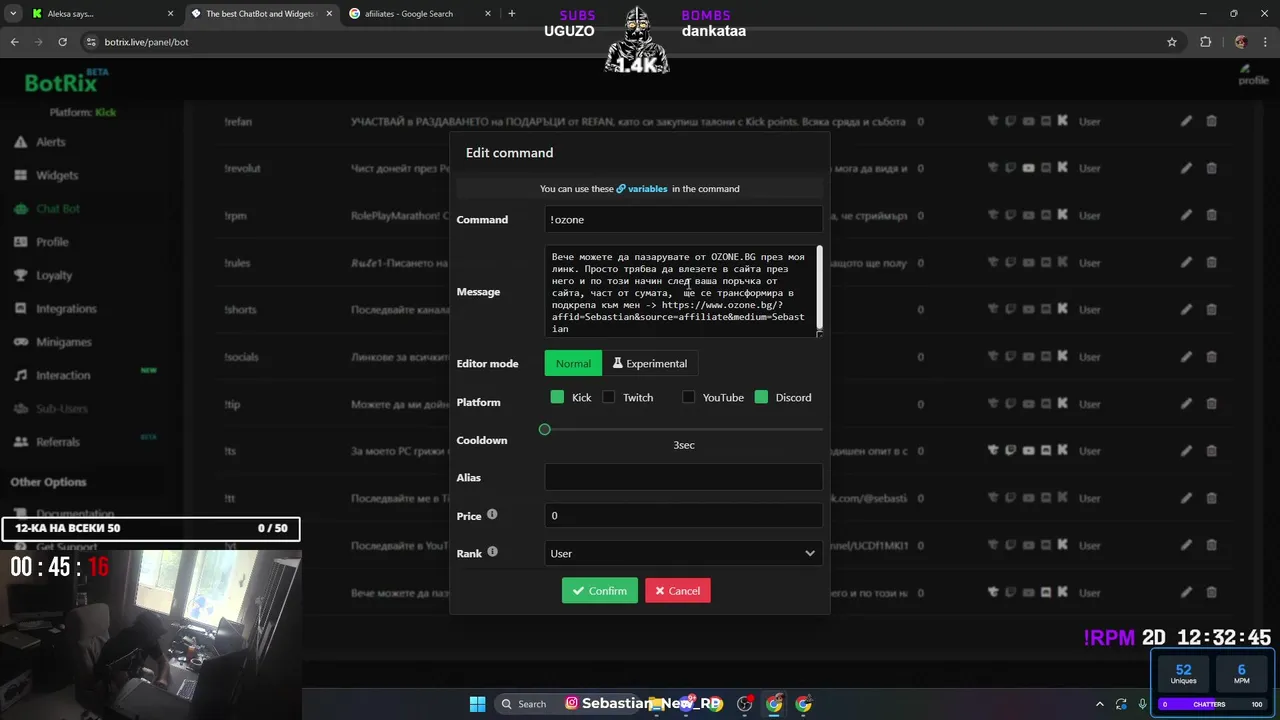Viewport: 1280px width, 720px height.
Task: Open the profile icon in BotRix header
Action: tap(1252, 75)
